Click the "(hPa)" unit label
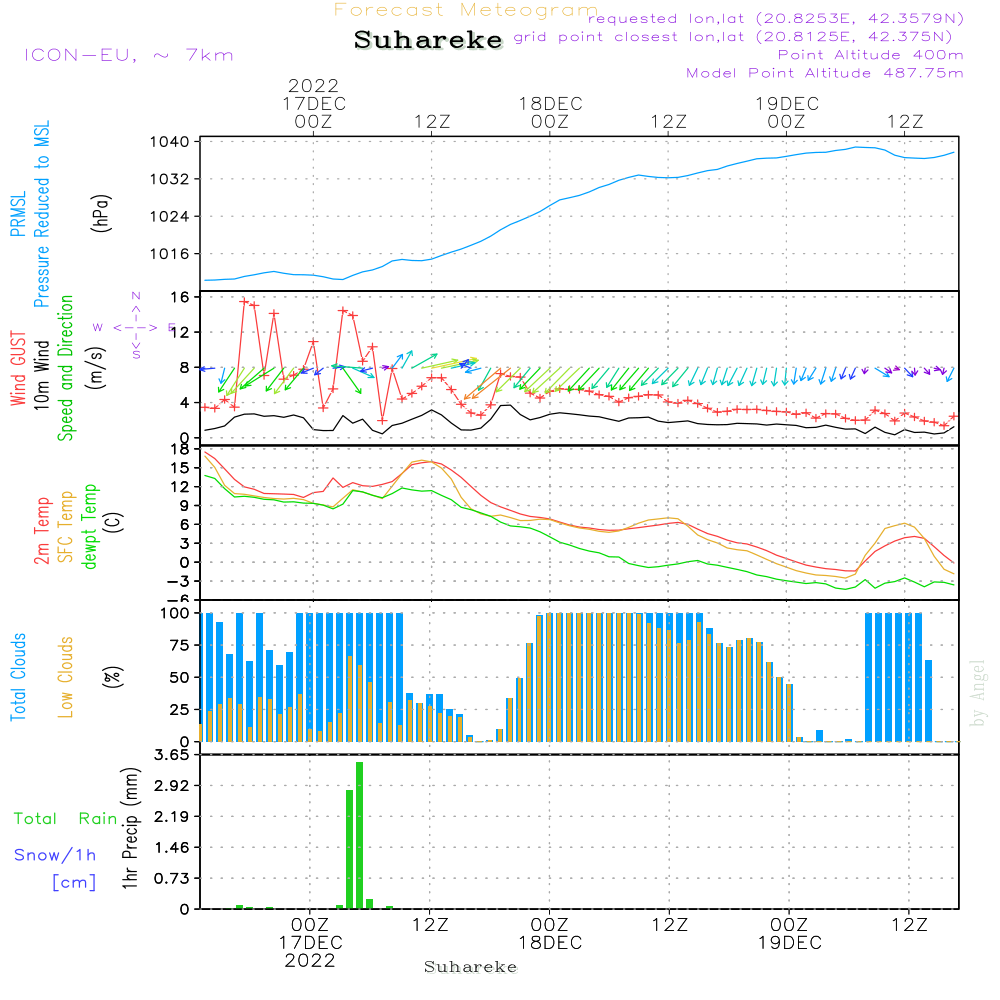1000x1000 pixels. [x=101, y=213]
